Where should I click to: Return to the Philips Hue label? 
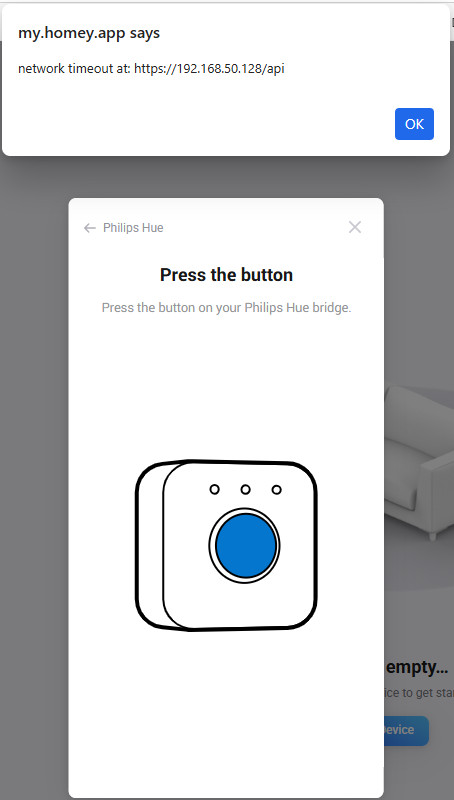(133, 228)
